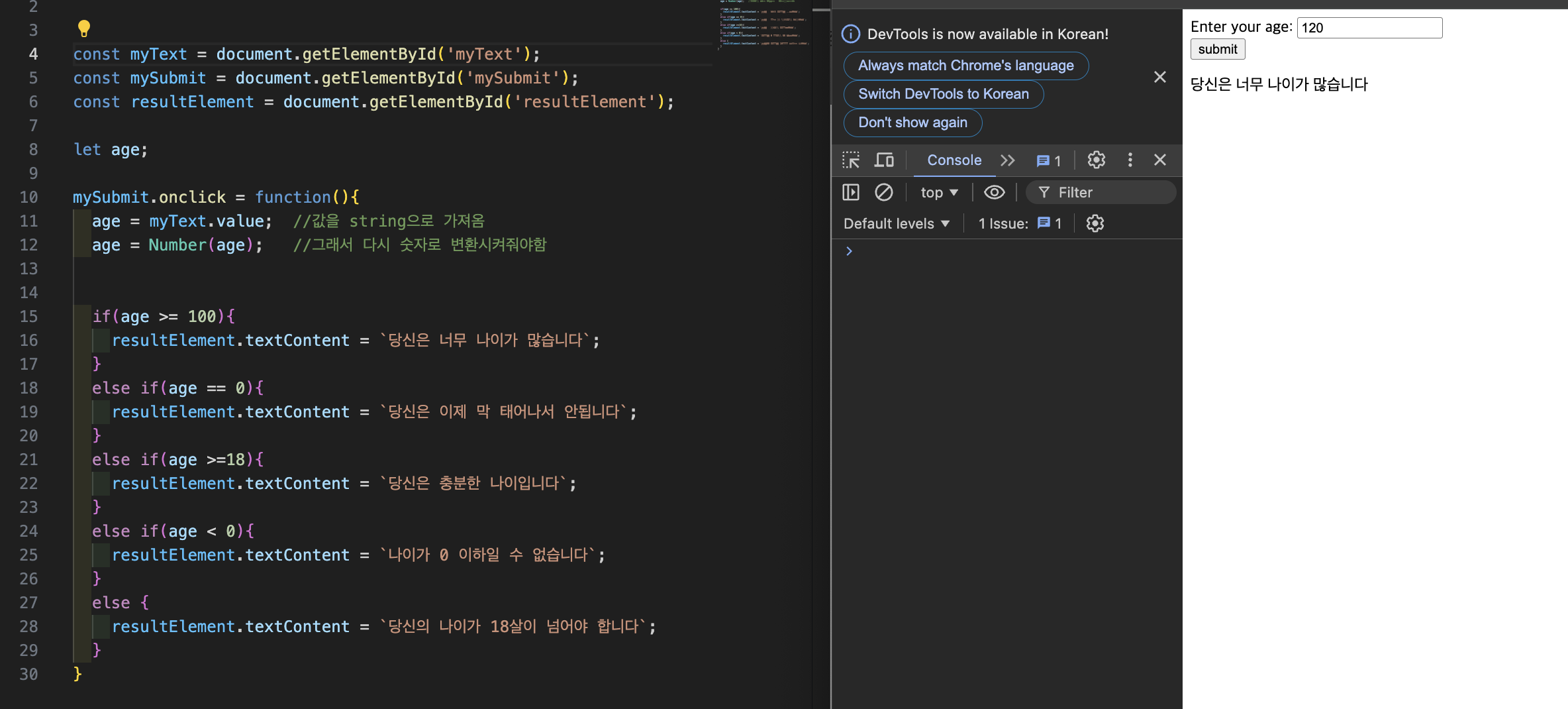Click '1 Issue:' label in console toolbar

pyautogui.click(x=1003, y=223)
